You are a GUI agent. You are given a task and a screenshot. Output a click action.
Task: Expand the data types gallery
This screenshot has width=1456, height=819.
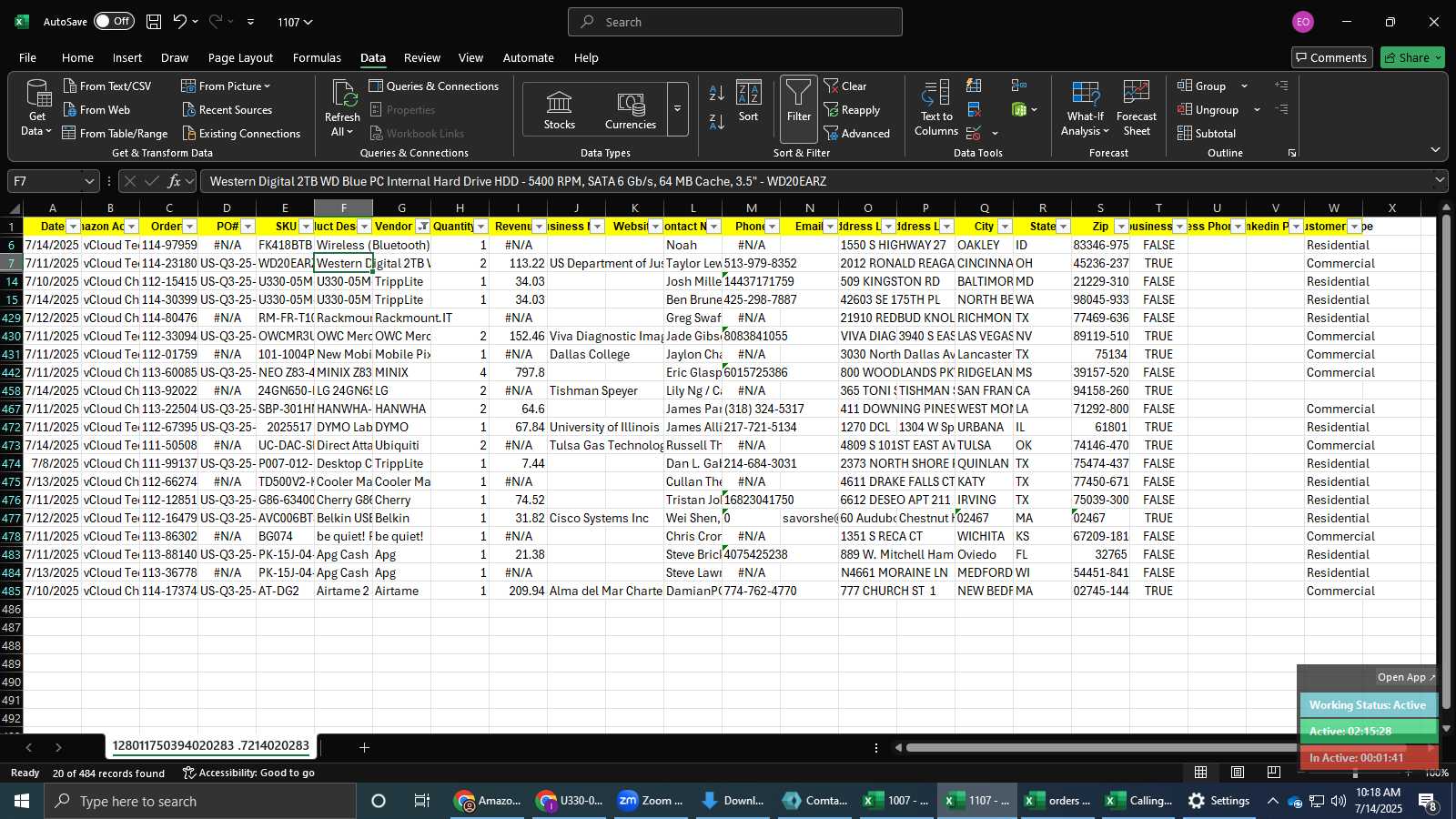point(677,109)
